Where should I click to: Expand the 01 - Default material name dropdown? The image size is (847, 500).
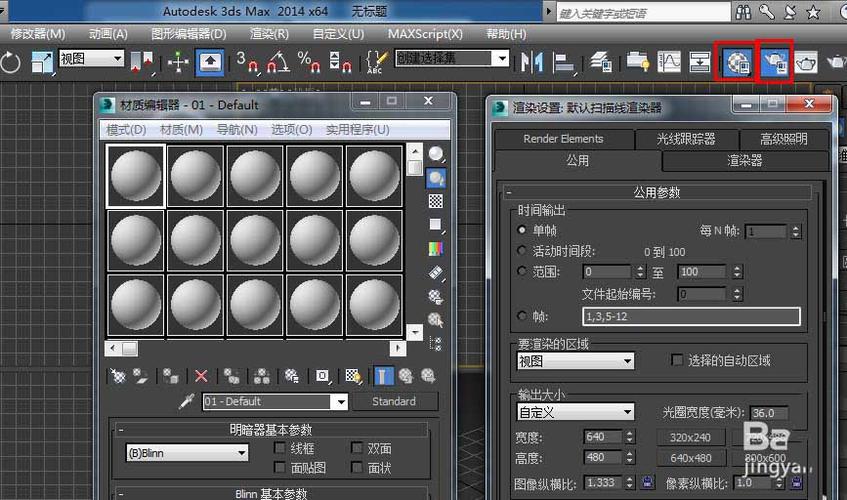pos(339,402)
